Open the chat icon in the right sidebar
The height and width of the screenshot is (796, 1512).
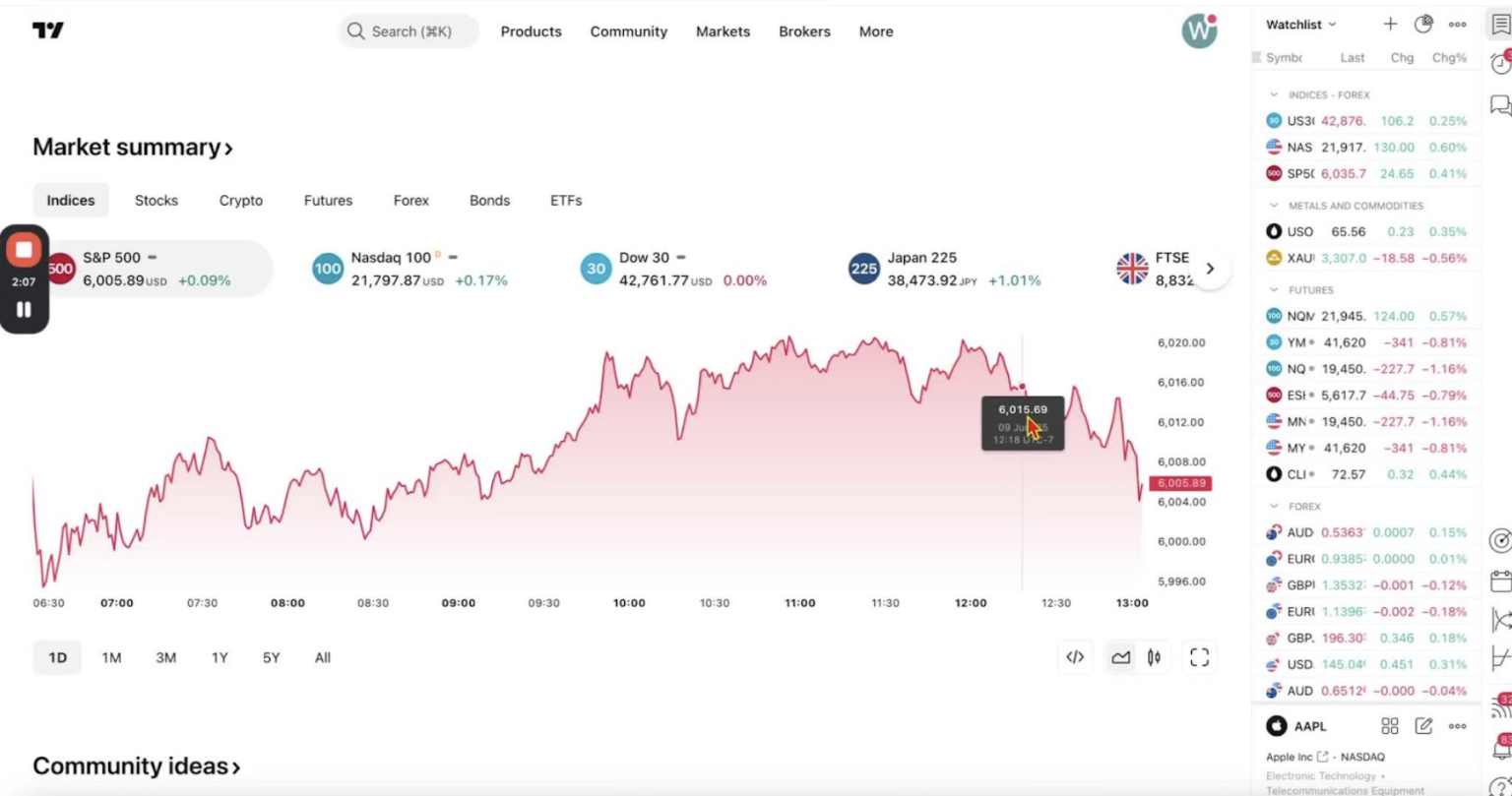(1500, 101)
